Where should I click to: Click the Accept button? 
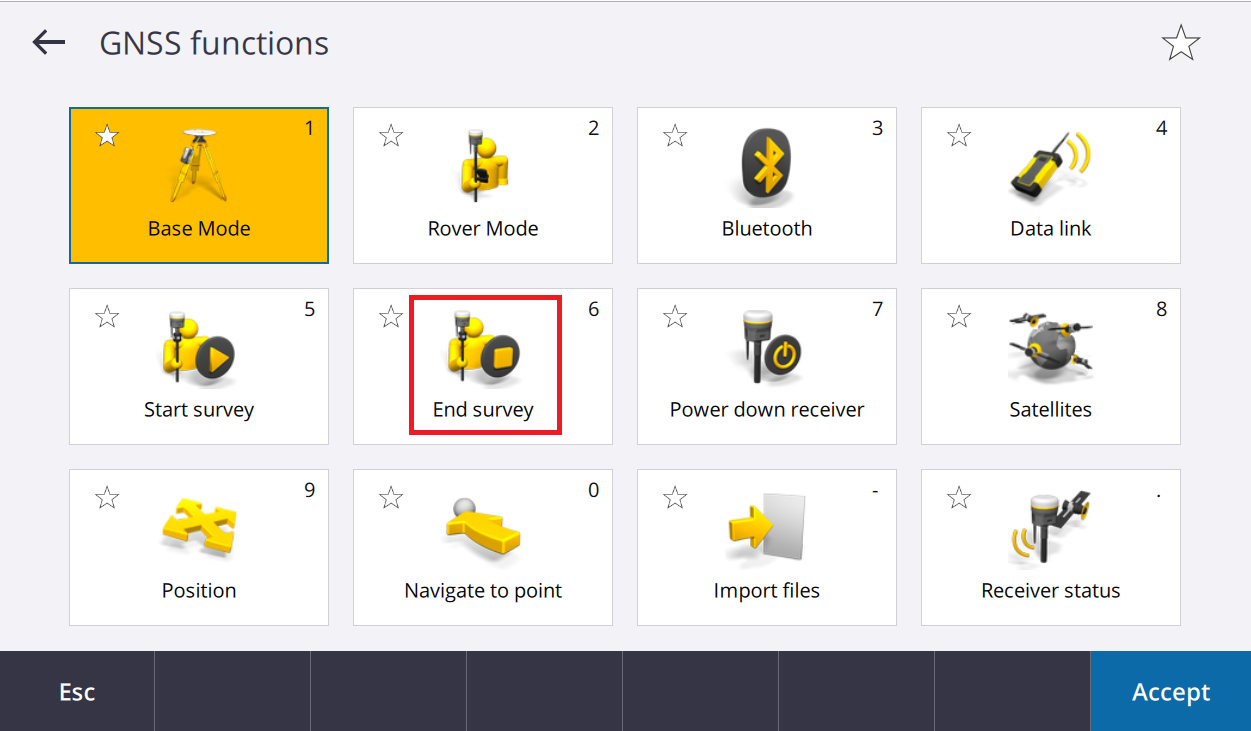1171,692
